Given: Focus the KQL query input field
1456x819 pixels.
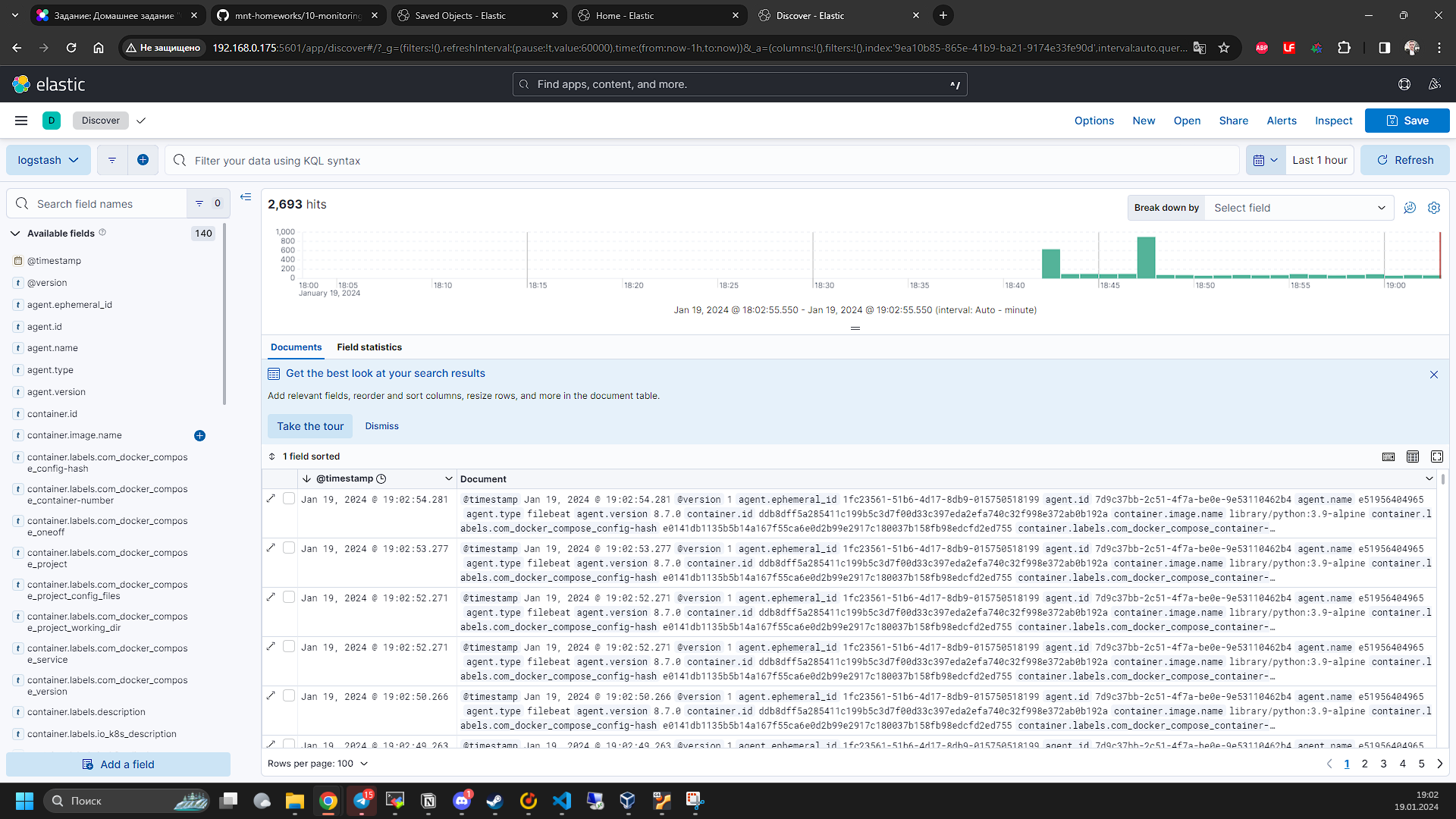Looking at the screenshot, I should point(702,160).
